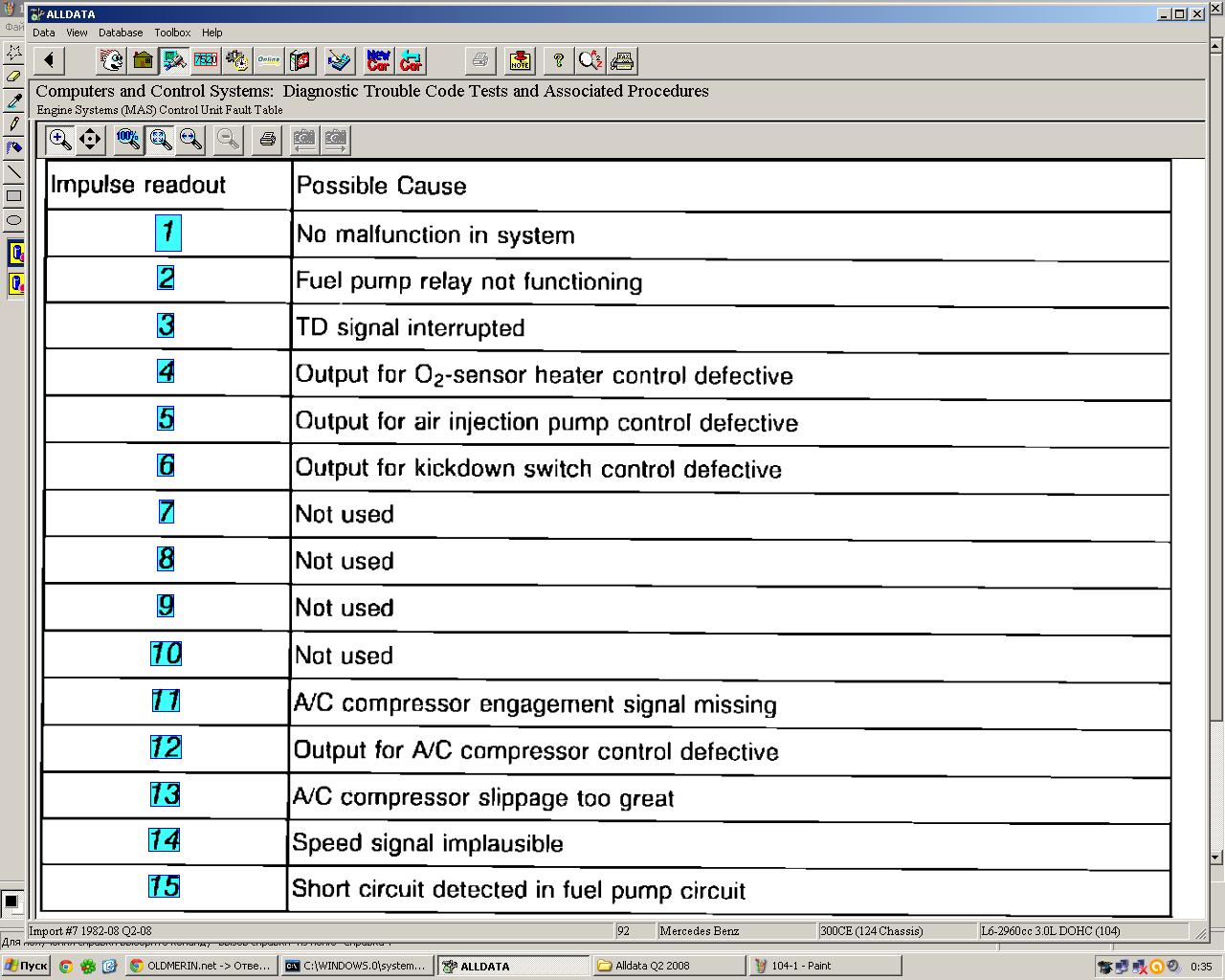
Task: Click "L6-2960cc 3.0L DOHC (104)" status field
Action: point(1082,930)
